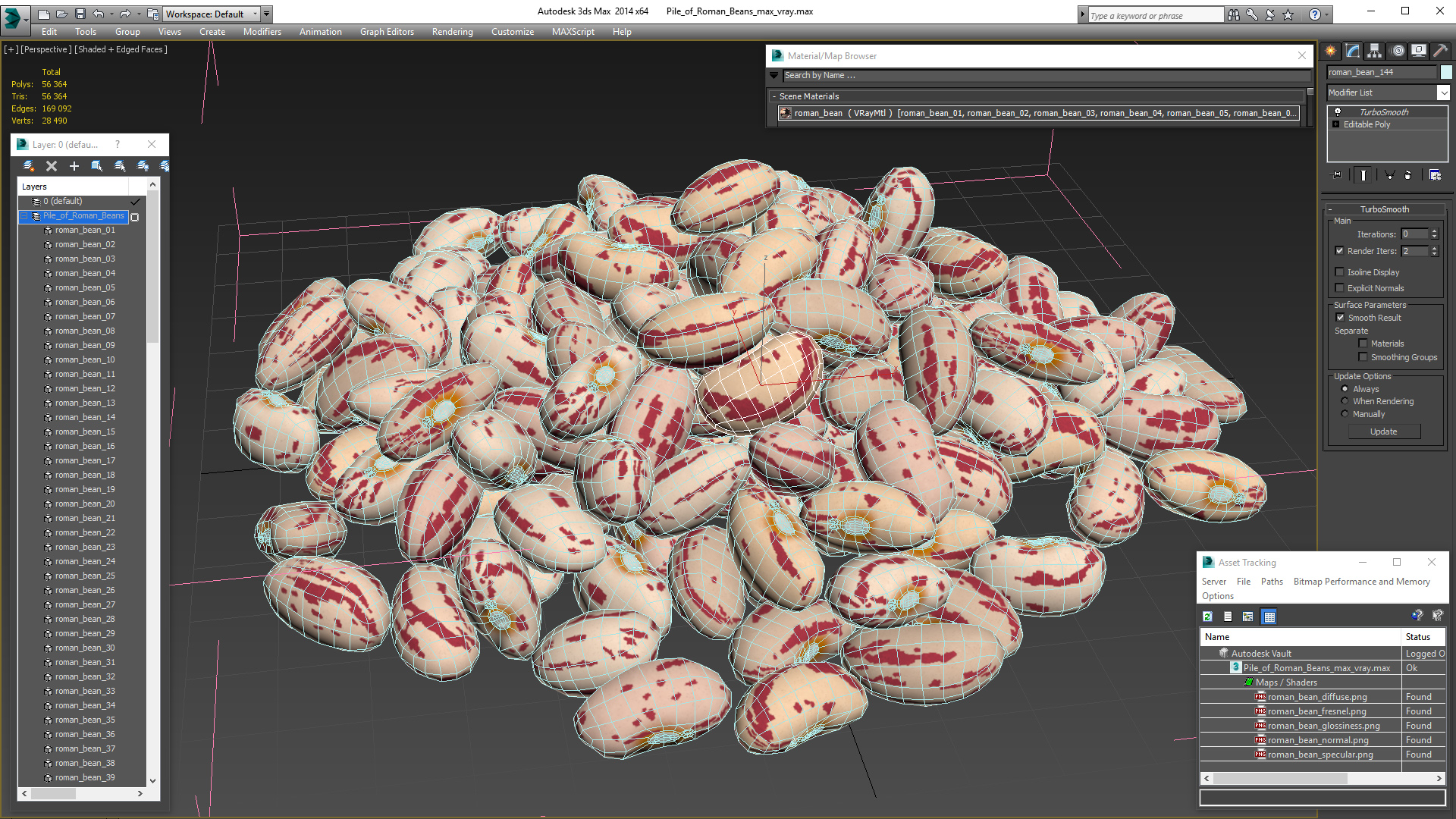Click Remove Modifier trash icon
Image resolution: width=1456 pixels, height=819 pixels.
pos(1408,175)
